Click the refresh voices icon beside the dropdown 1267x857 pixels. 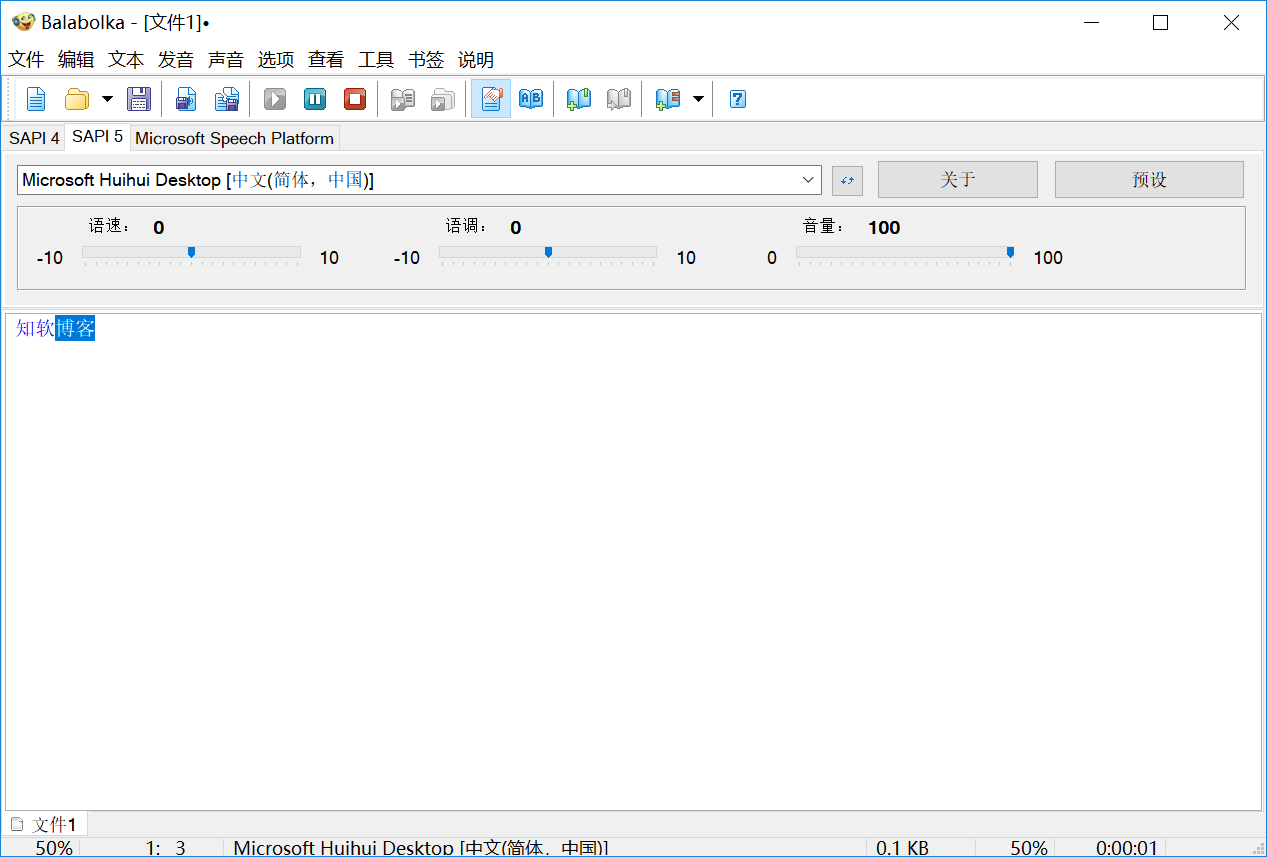click(x=847, y=181)
